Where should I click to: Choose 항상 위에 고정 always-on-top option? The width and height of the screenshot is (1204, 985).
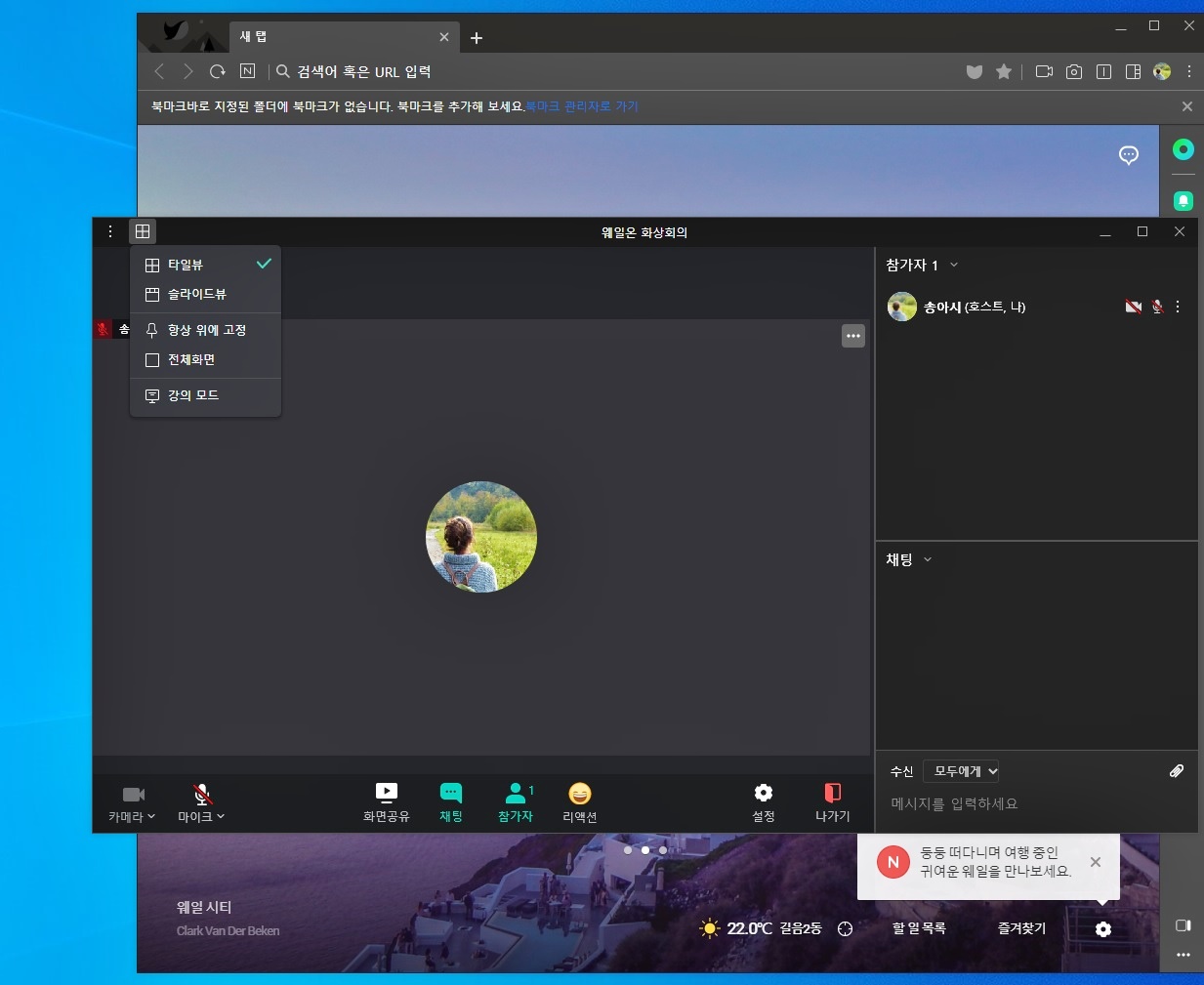tap(205, 330)
